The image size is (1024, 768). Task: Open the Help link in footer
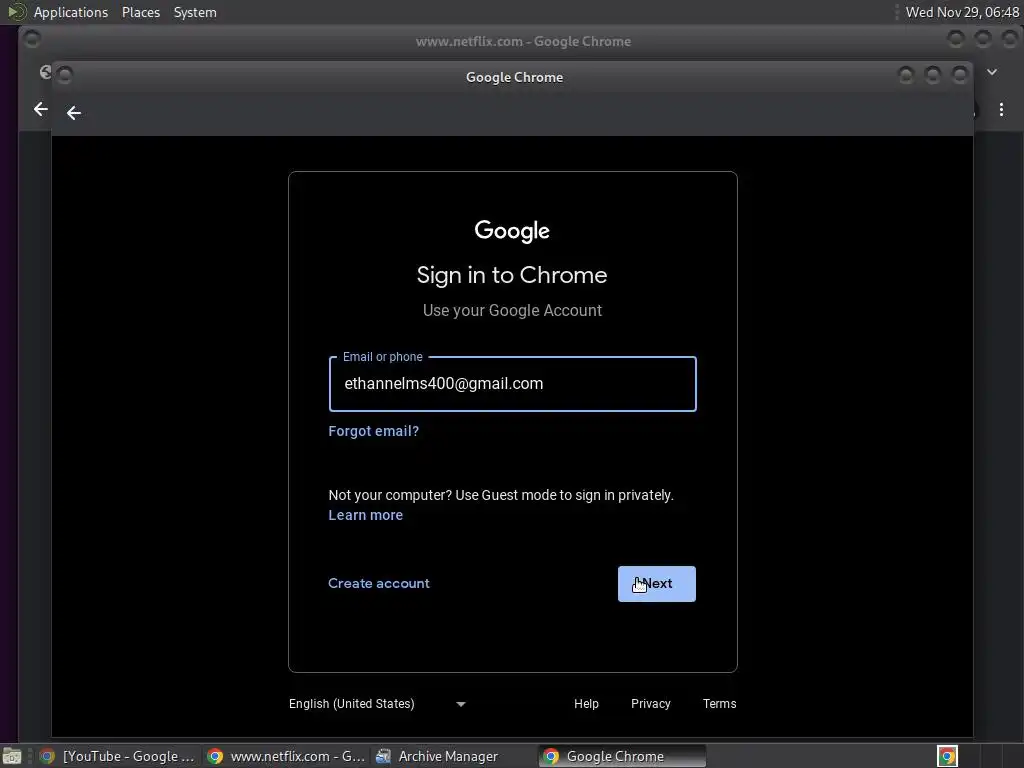586,703
